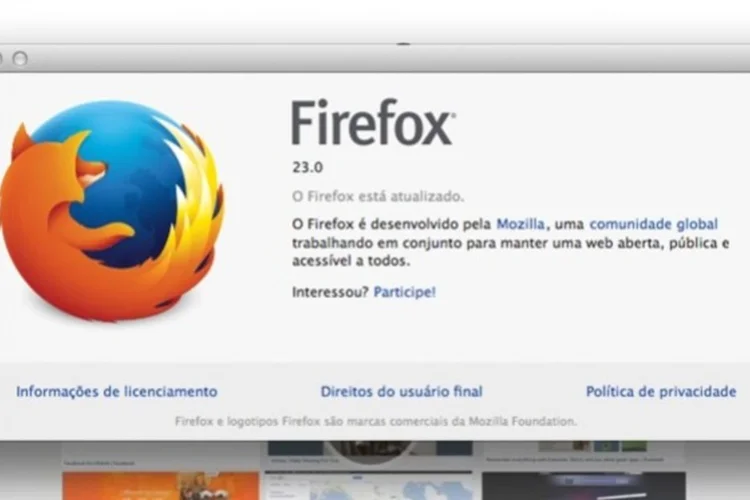Select orange thumbnail in background window
Screen dimensions: 750x500
pos(161,486)
